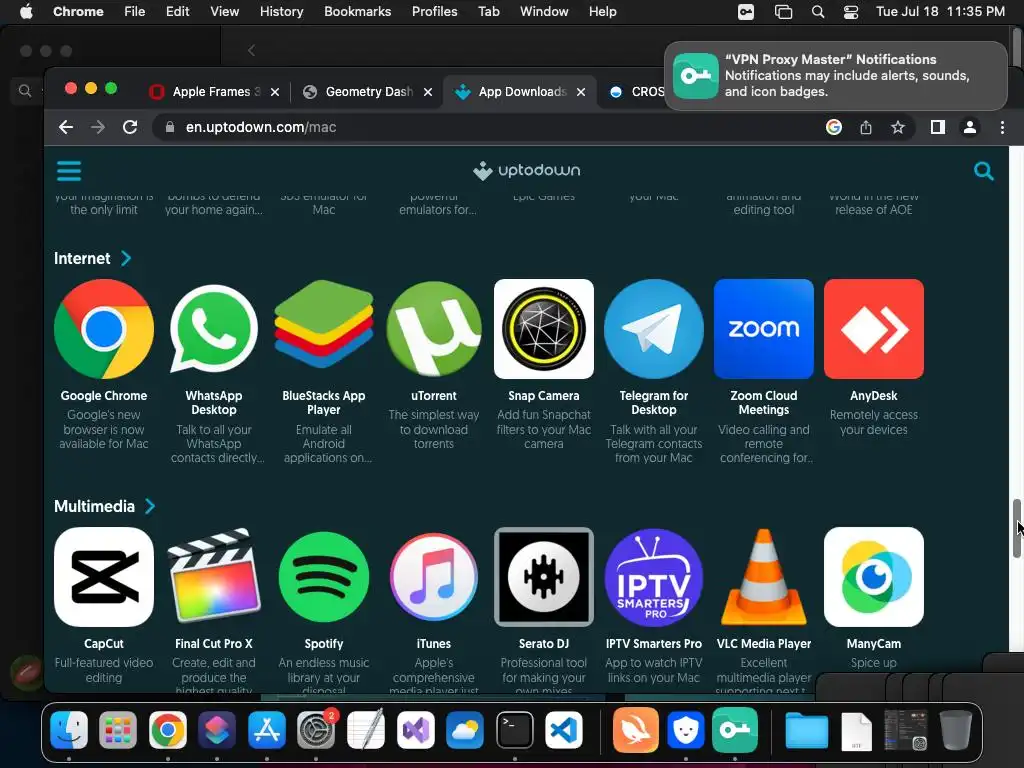Open the Profiles menu
This screenshot has width=1024, height=768.
[x=434, y=12]
